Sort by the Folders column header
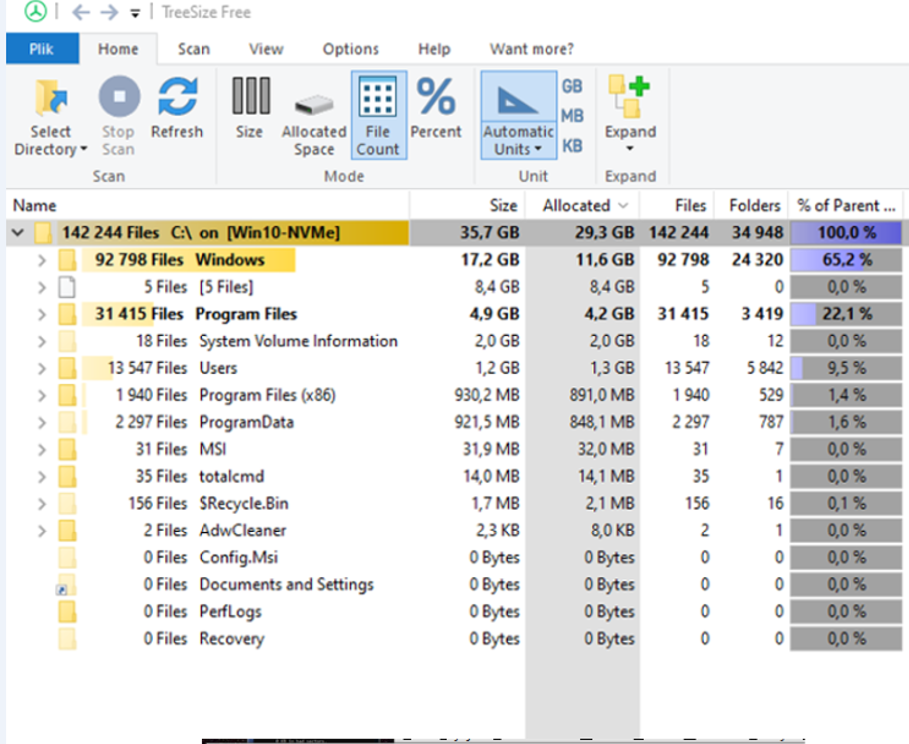 tap(751, 205)
